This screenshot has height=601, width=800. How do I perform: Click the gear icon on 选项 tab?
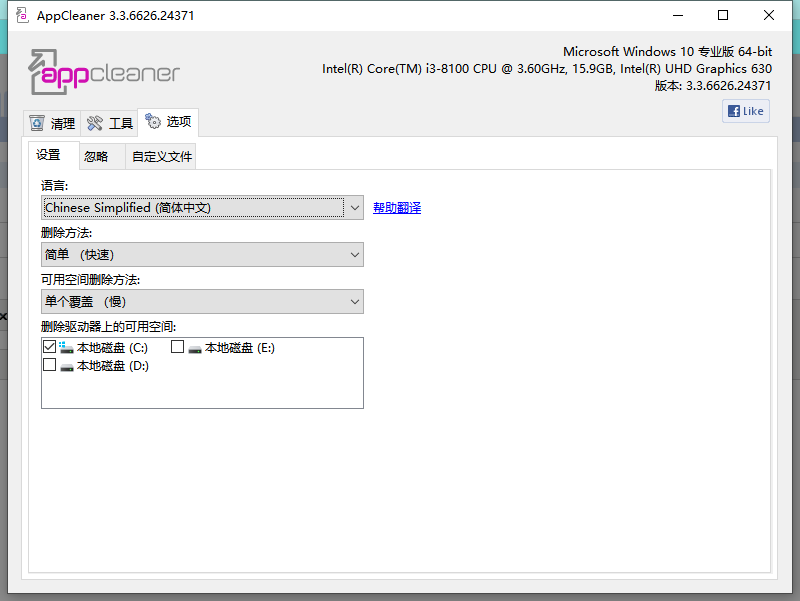(153, 121)
